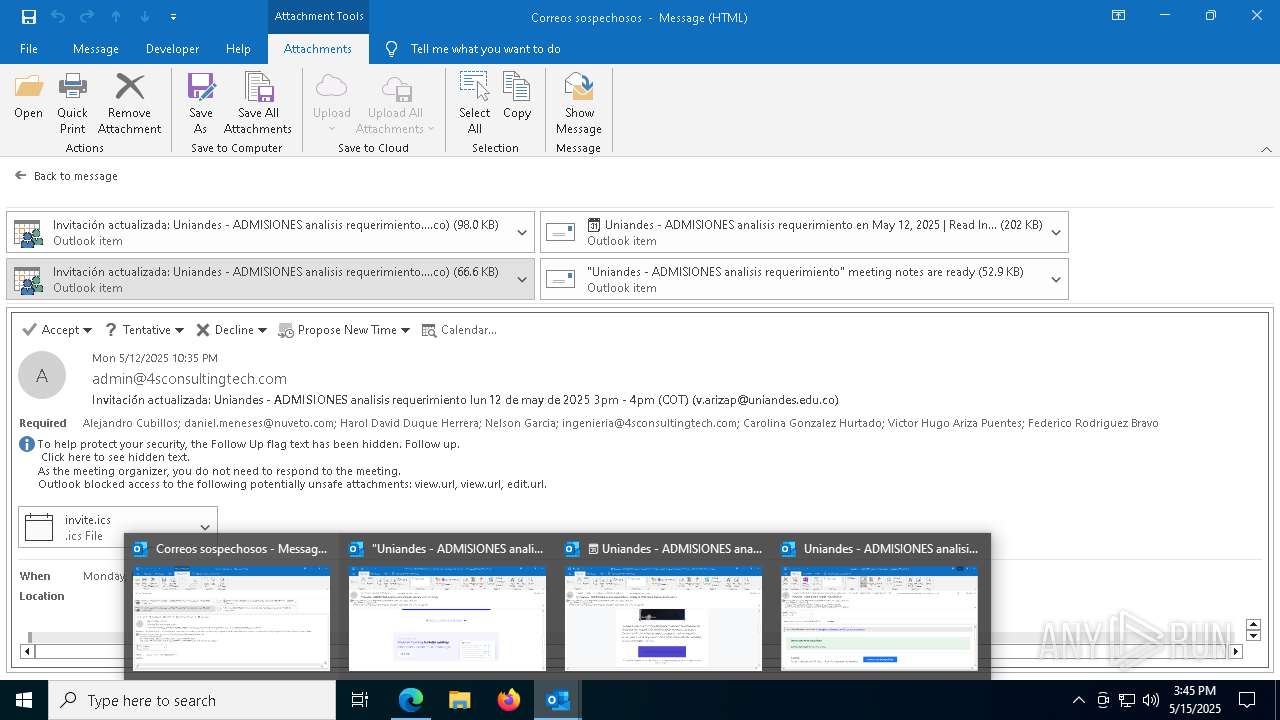Click the volume tray icon
The height and width of the screenshot is (720, 1280).
pos(1151,700)
